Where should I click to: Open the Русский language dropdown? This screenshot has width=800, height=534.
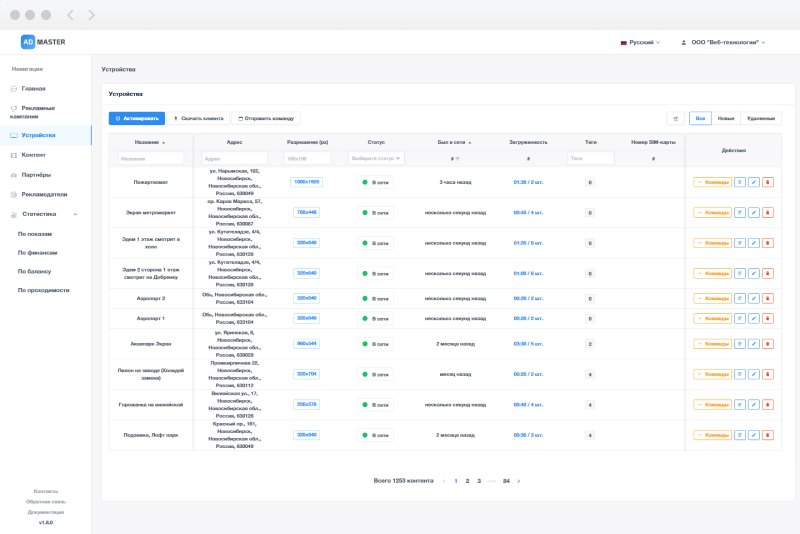click(640, 42)
